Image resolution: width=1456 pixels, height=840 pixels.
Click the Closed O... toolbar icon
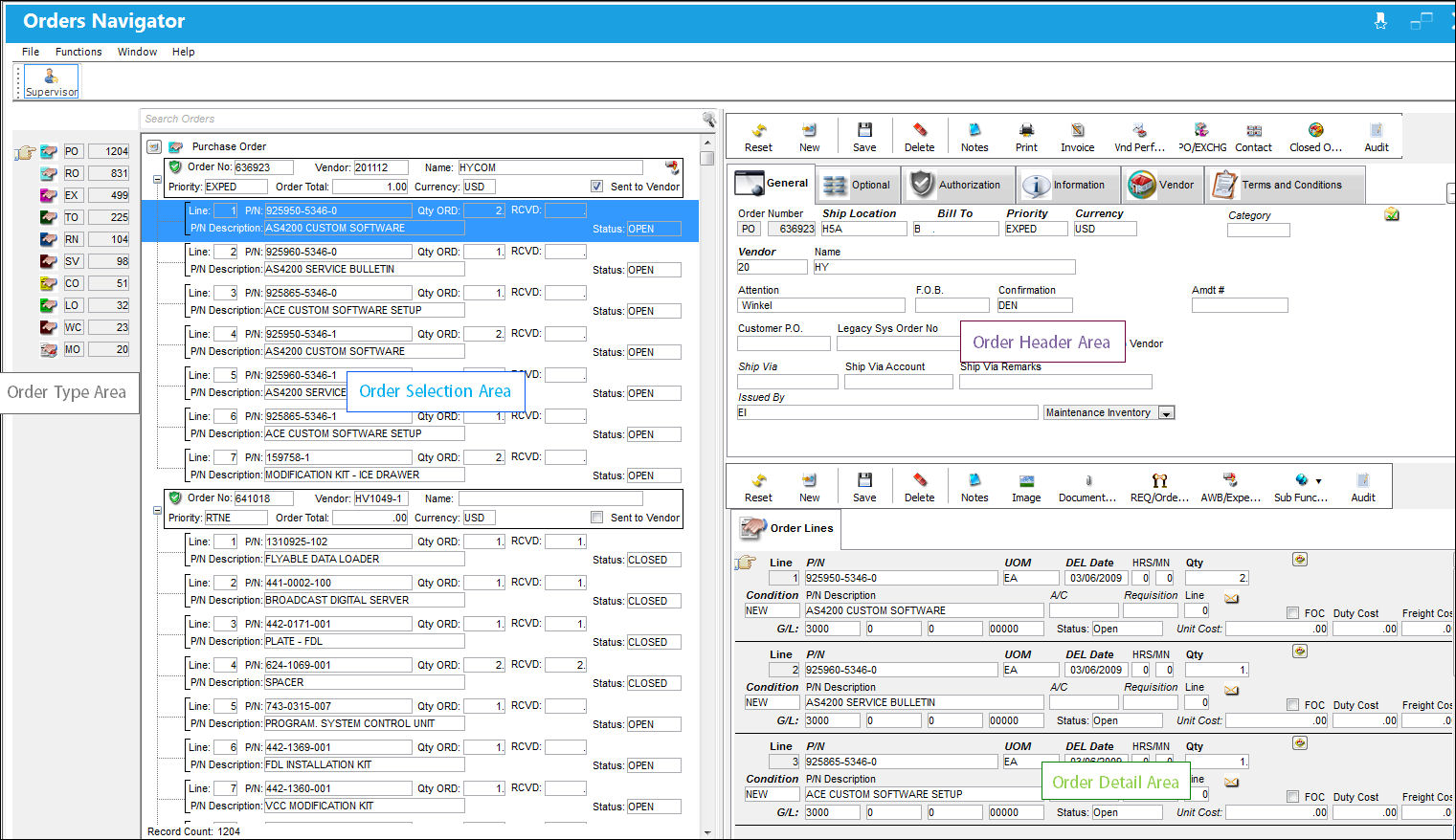click(1315, 137)
